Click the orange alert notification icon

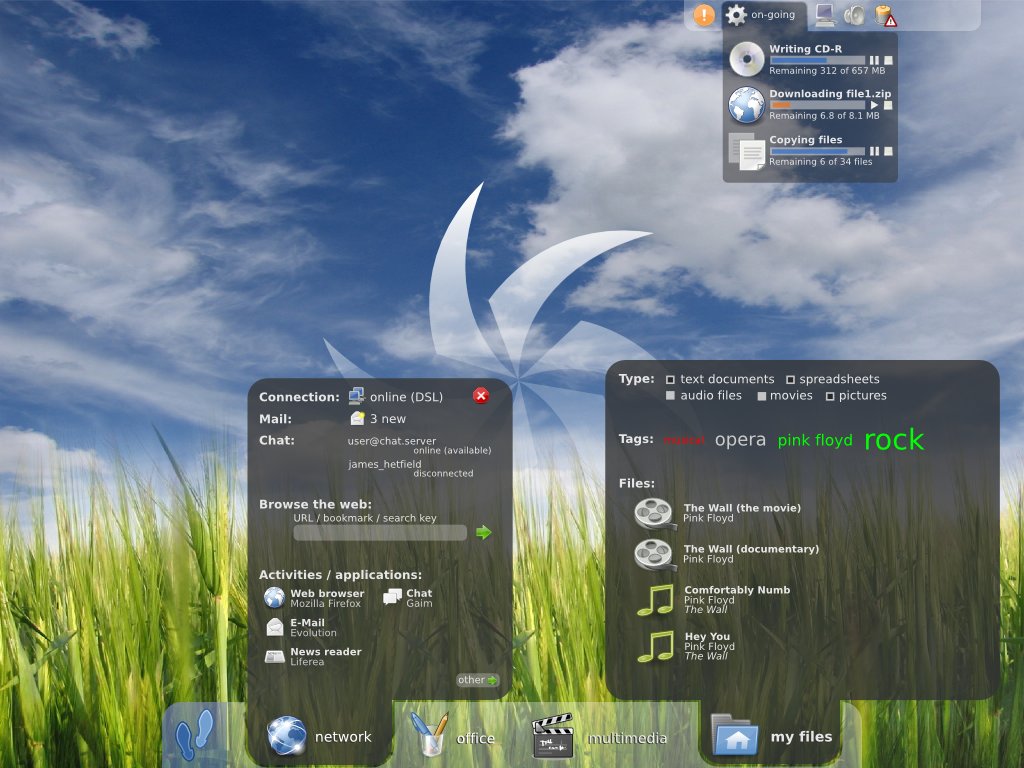coord(704,15)
